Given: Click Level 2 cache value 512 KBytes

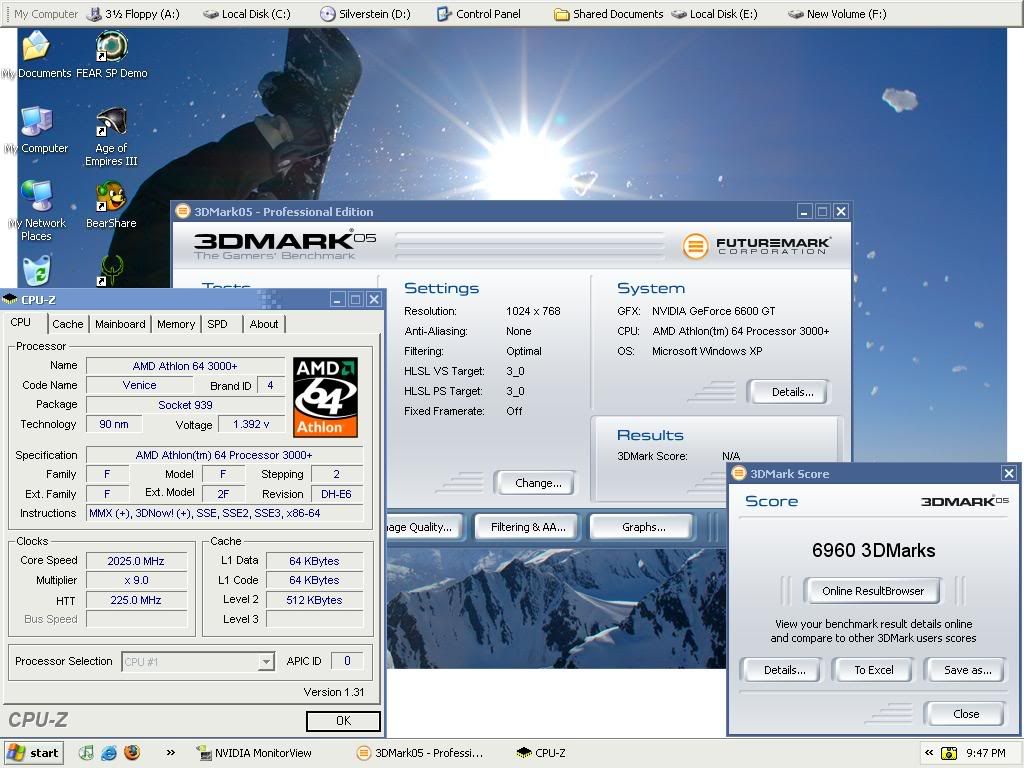Looking at the screenshot, I should click(314, 600).
